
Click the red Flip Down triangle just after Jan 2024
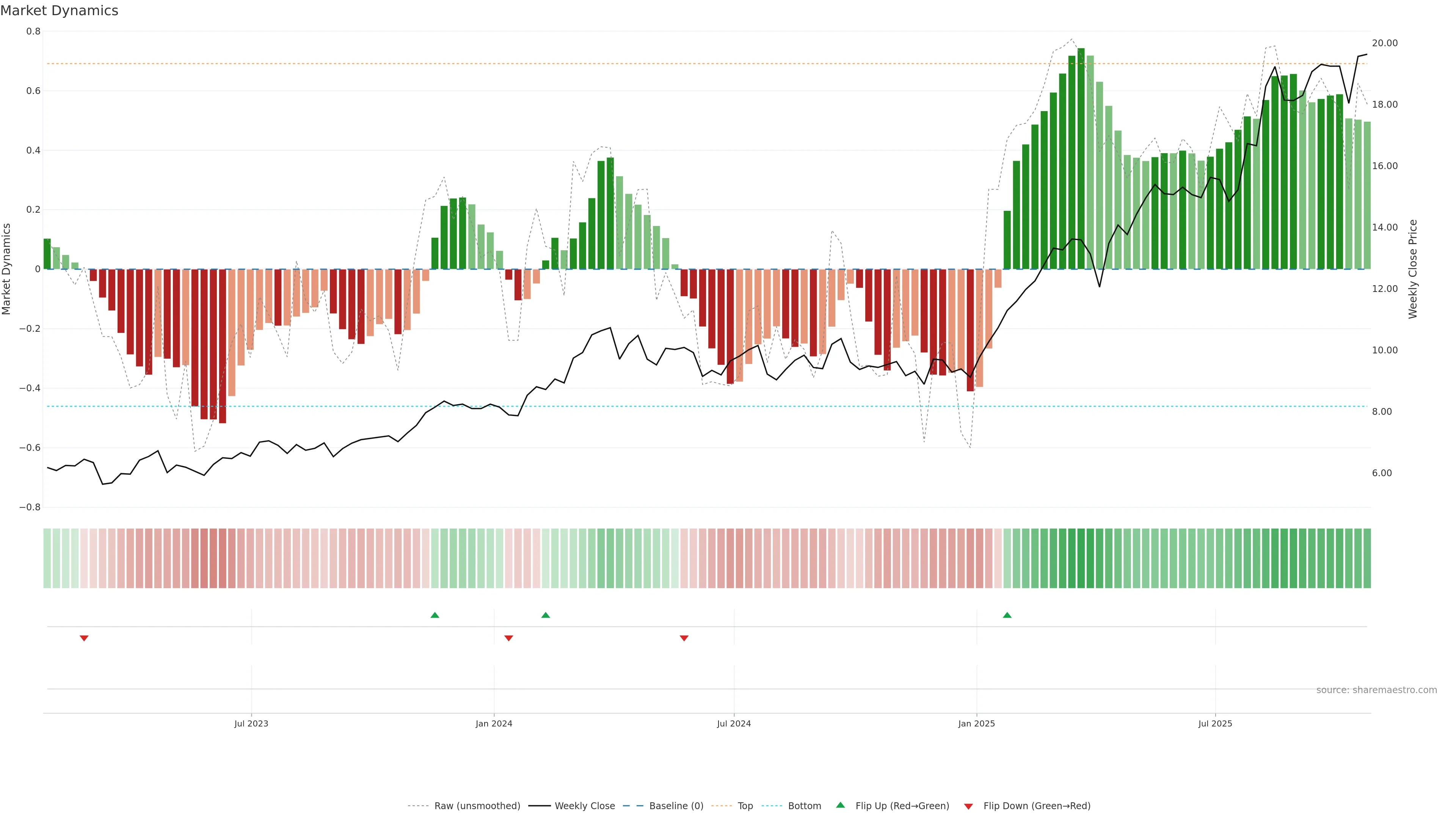[508, 638]
